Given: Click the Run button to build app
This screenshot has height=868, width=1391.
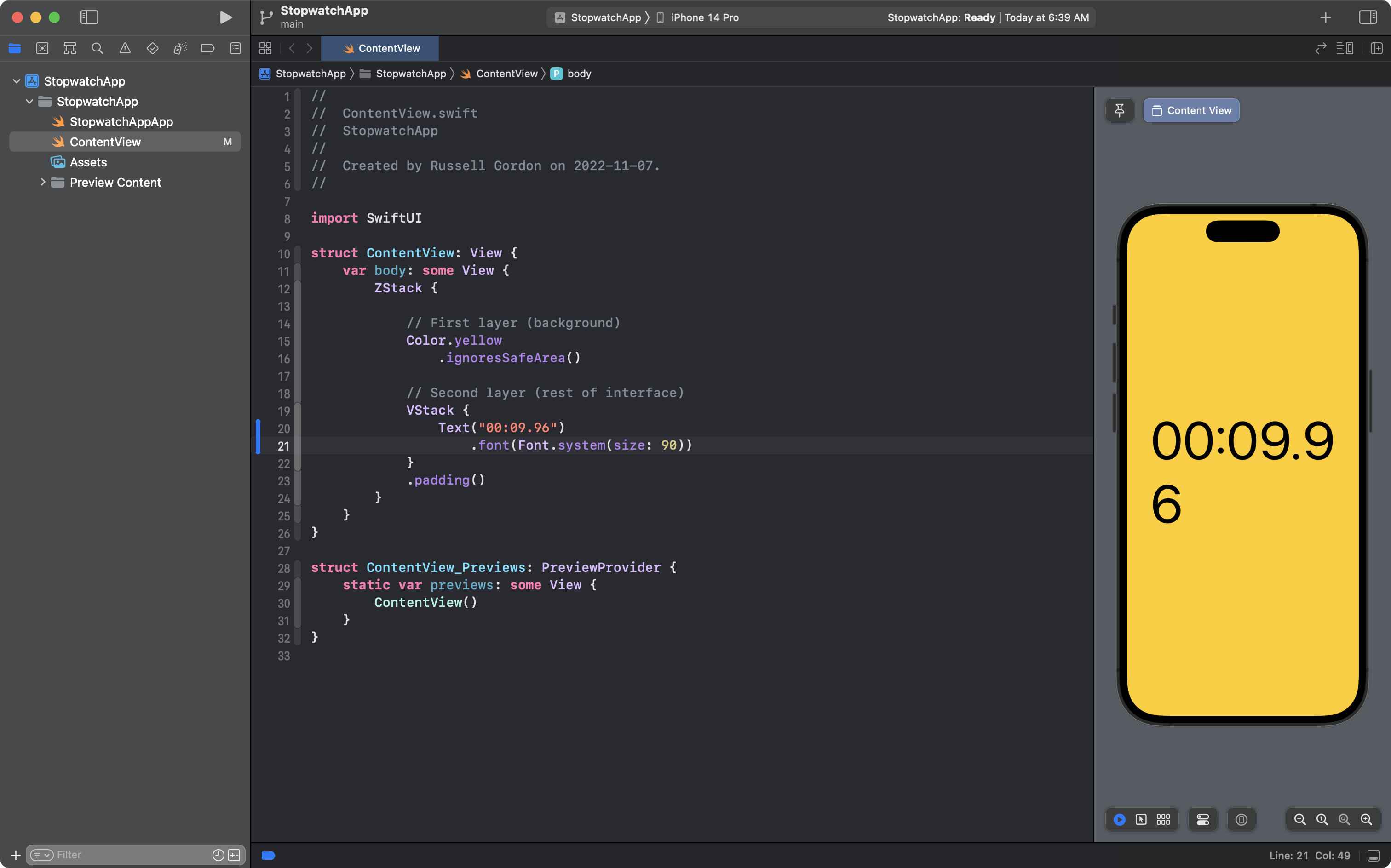Looking at the screenshot, I should point(224,17).
